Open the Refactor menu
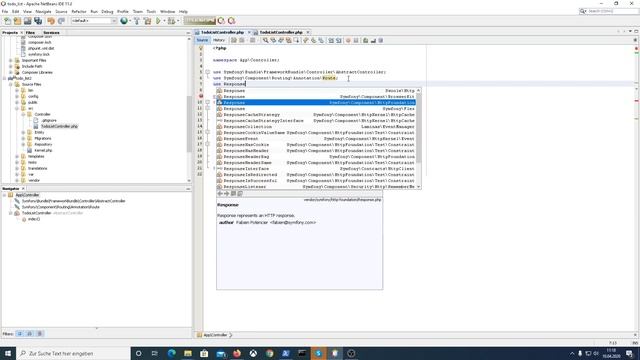 (x=79, y=11)
